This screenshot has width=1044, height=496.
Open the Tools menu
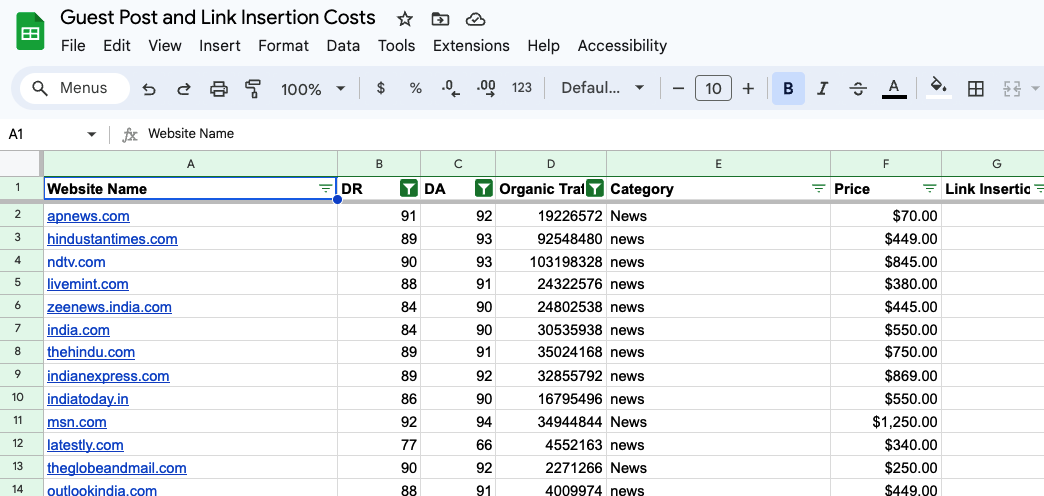pos(397,46)
